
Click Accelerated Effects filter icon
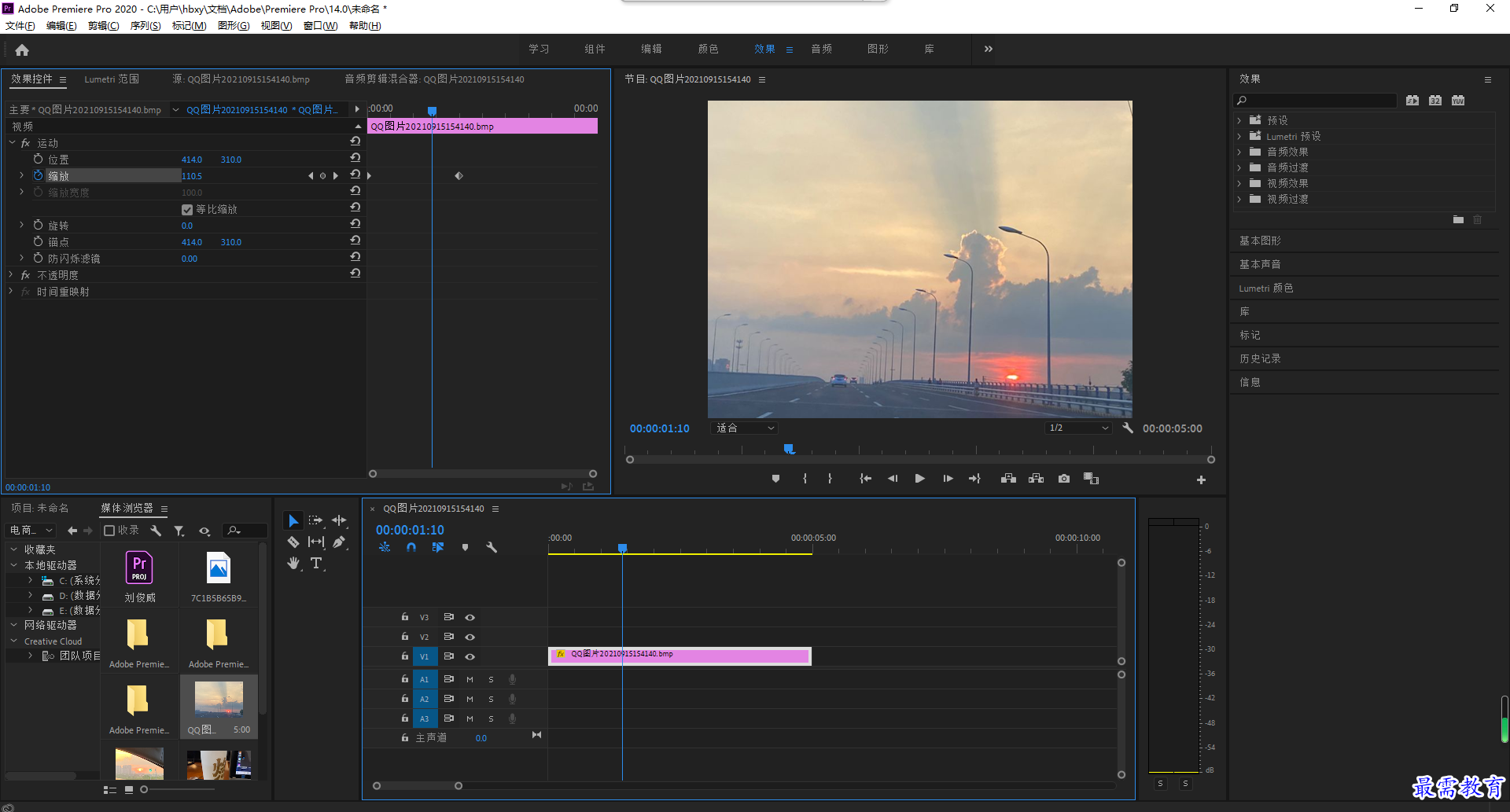(1412, 101)
